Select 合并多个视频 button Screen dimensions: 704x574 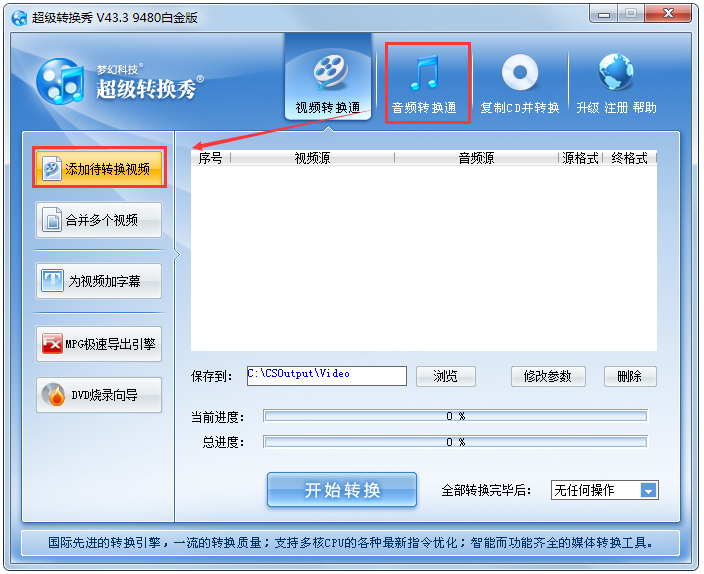click(x=99, y=221)
